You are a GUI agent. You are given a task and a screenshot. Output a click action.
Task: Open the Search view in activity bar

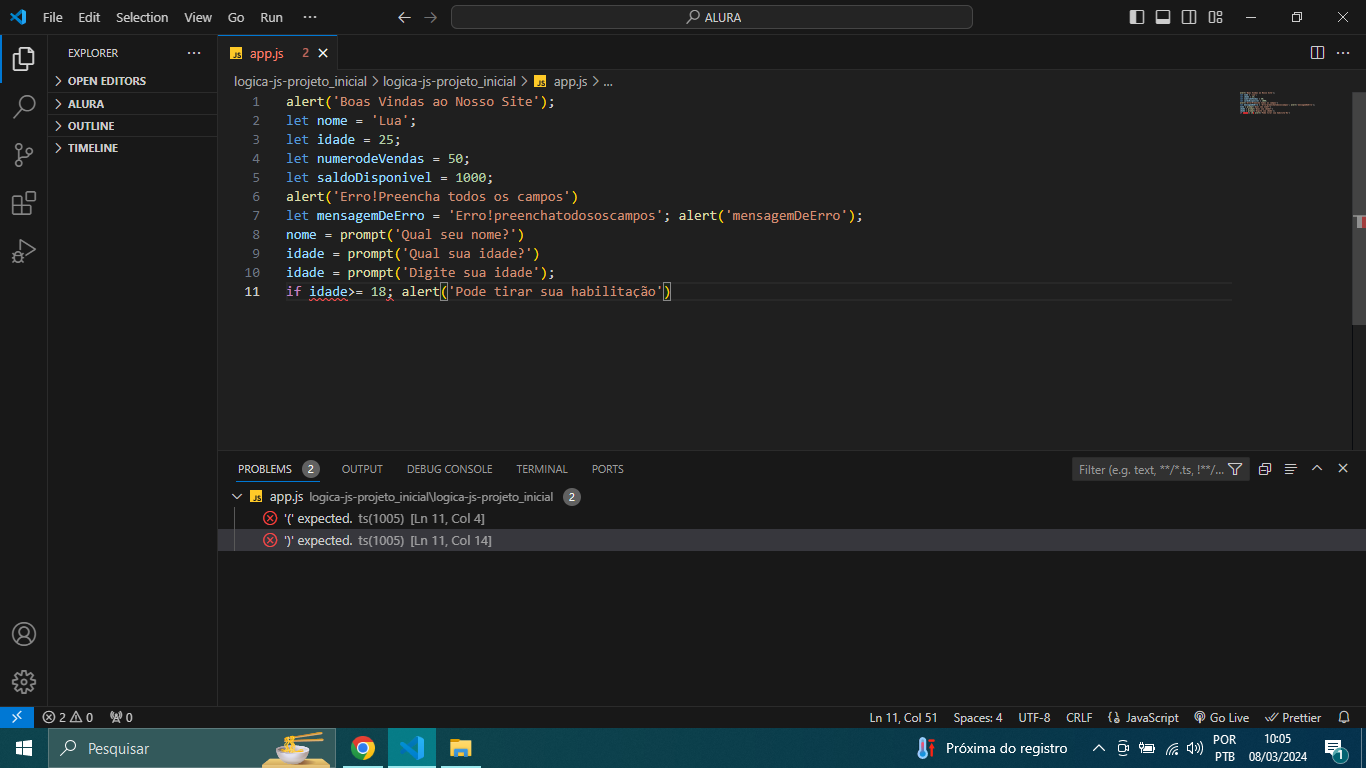[x=24, y=106]
